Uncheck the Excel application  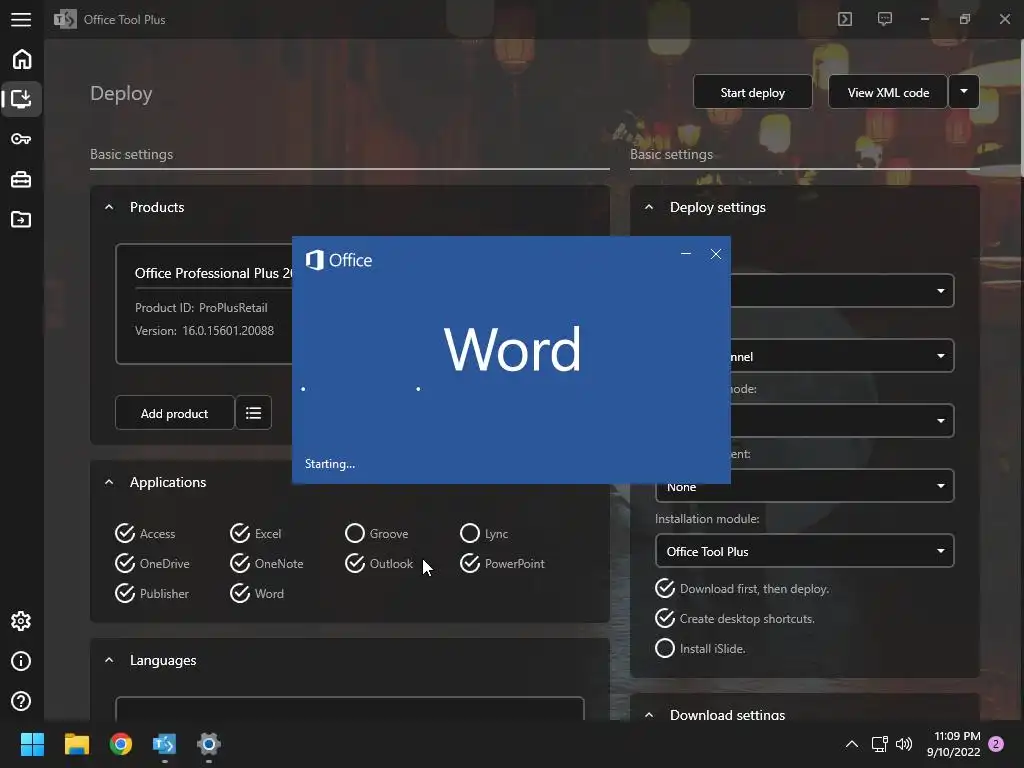pos(255,534)
